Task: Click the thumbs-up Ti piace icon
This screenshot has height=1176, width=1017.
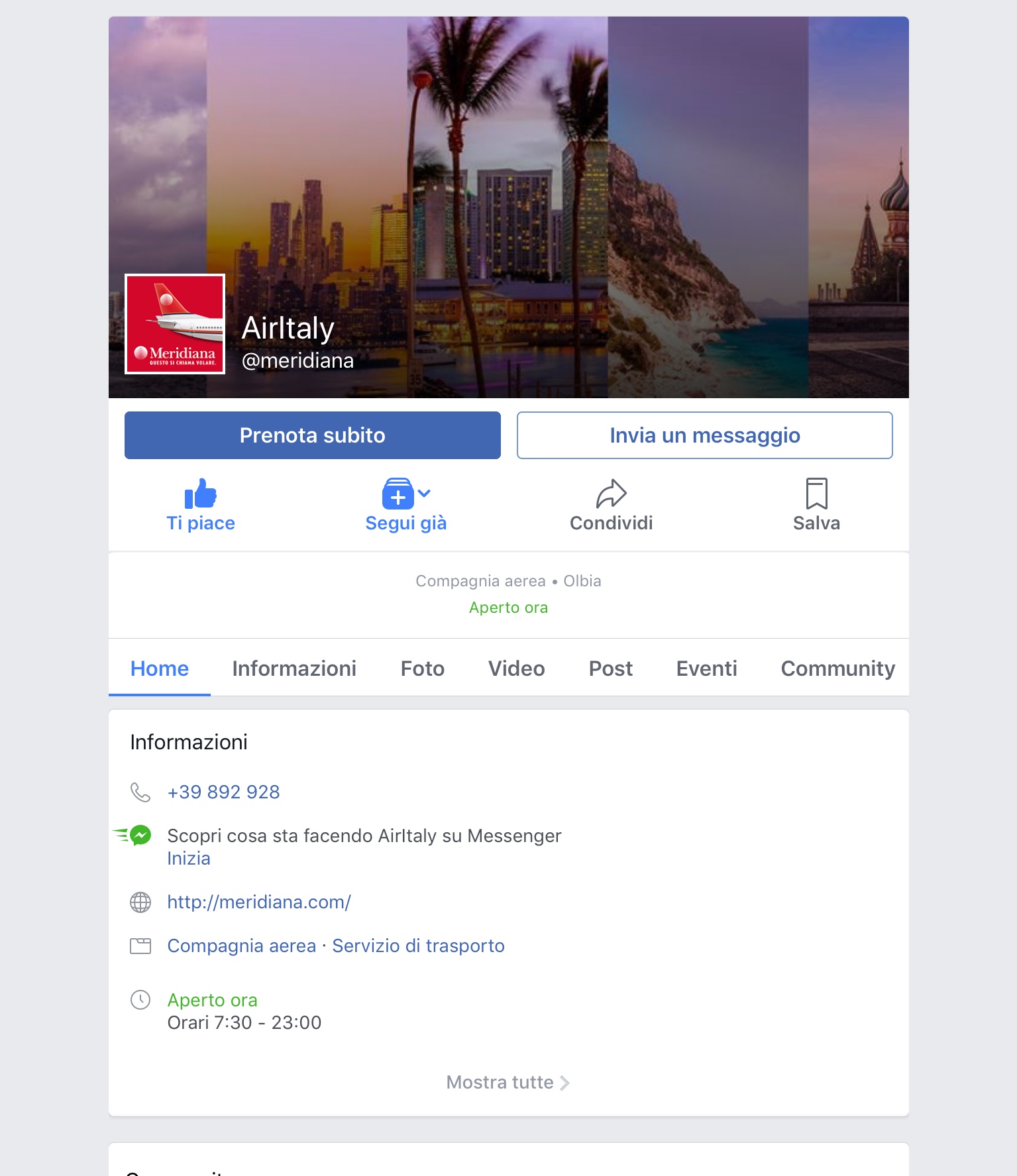Action: 201,494
